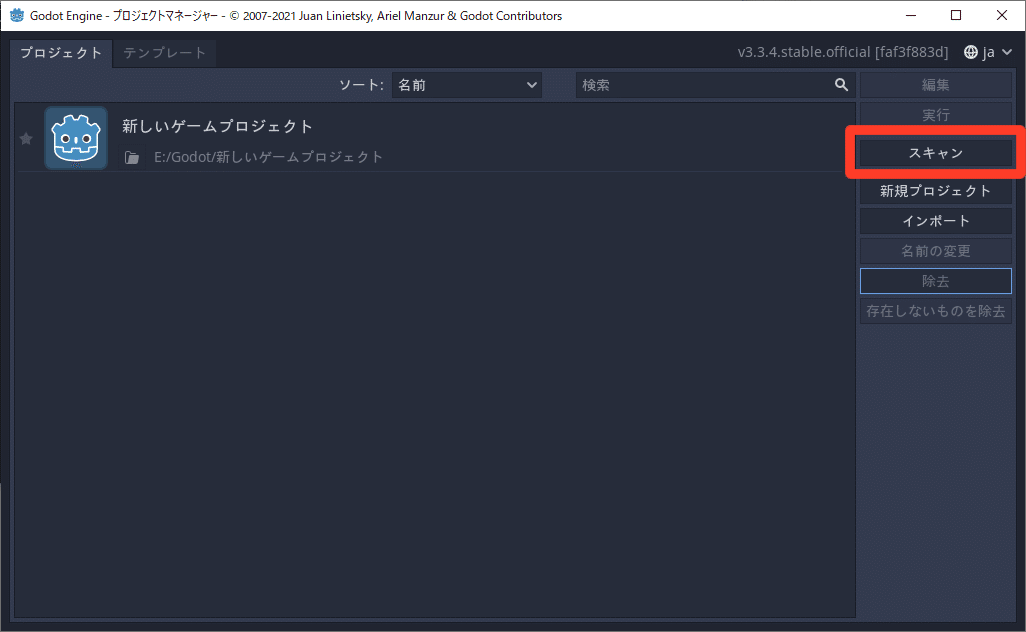Click the magnifying glass in the search field

point(841,85)
